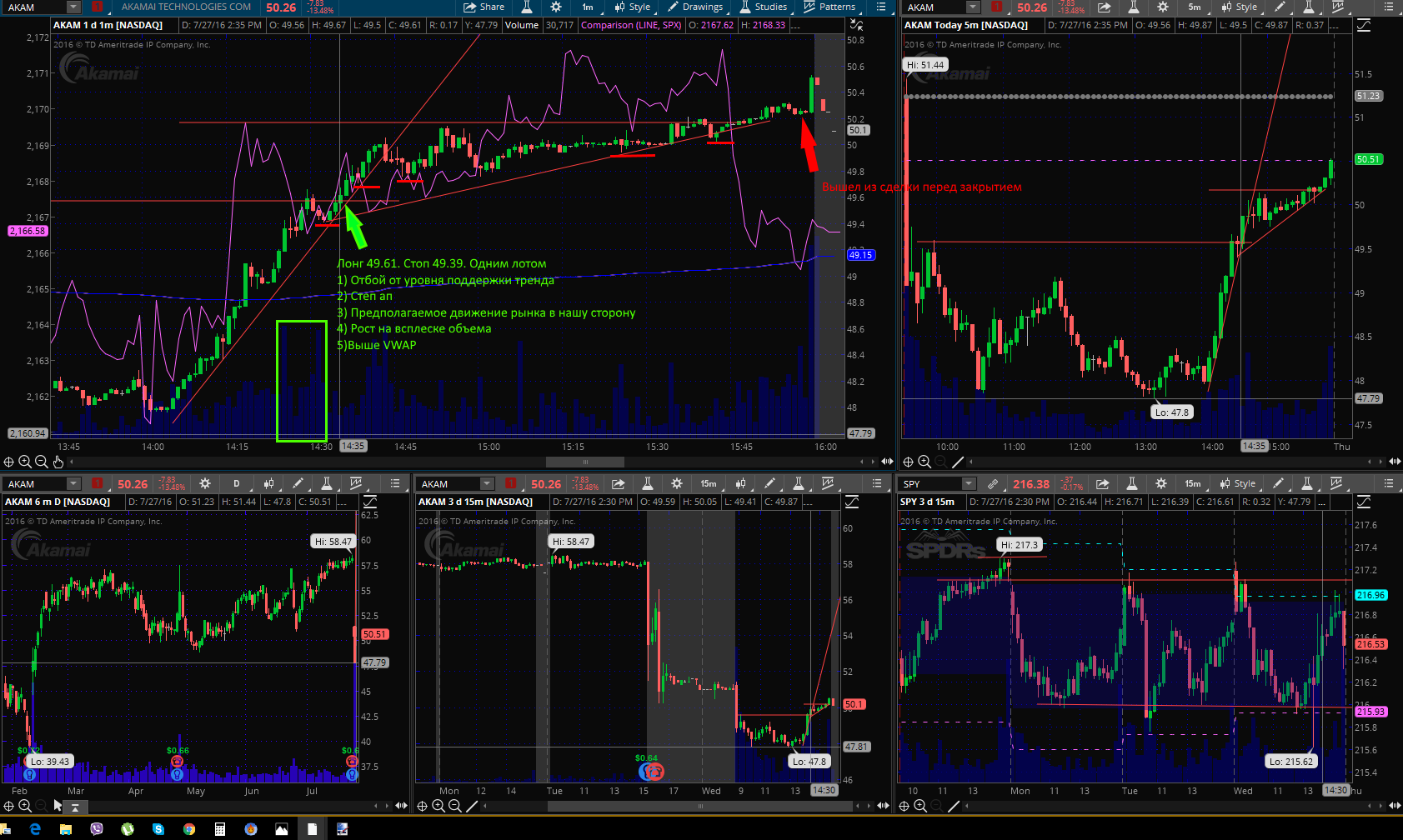Toggle expand-chart icon in SPY 3d 15m header

pos(1364,502)
